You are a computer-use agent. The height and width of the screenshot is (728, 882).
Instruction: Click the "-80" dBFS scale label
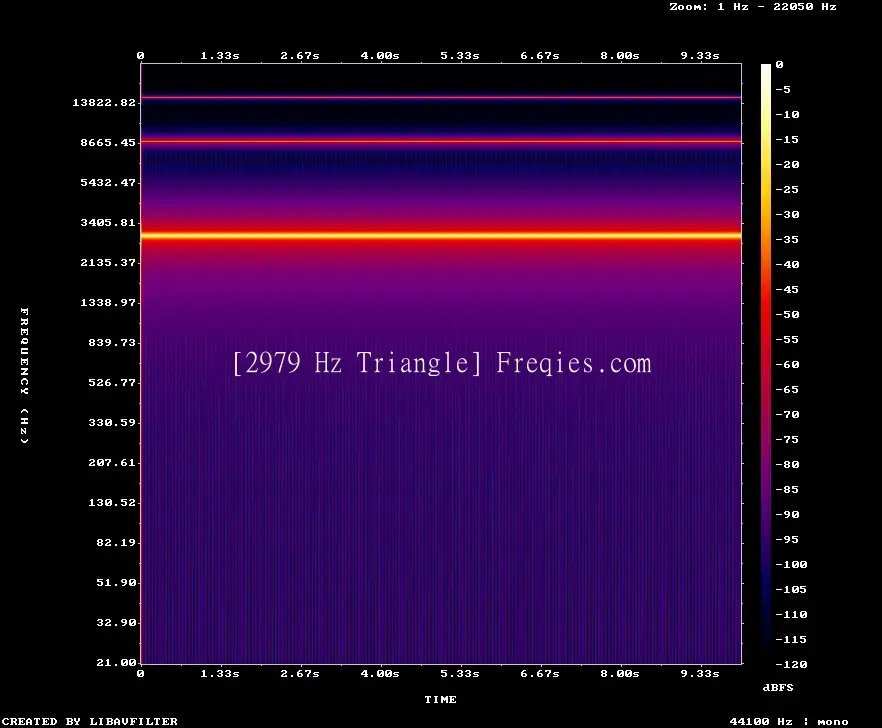pyautogui.click(x=787, y=465)
